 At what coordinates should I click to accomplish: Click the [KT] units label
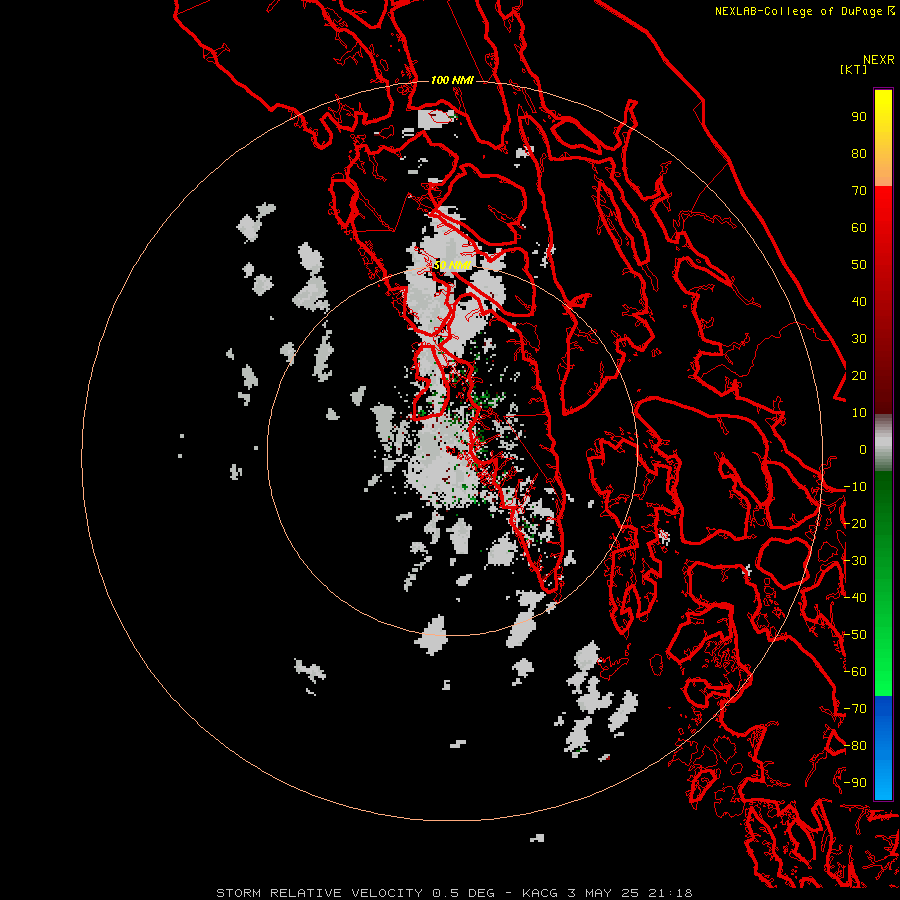point(854,69)
